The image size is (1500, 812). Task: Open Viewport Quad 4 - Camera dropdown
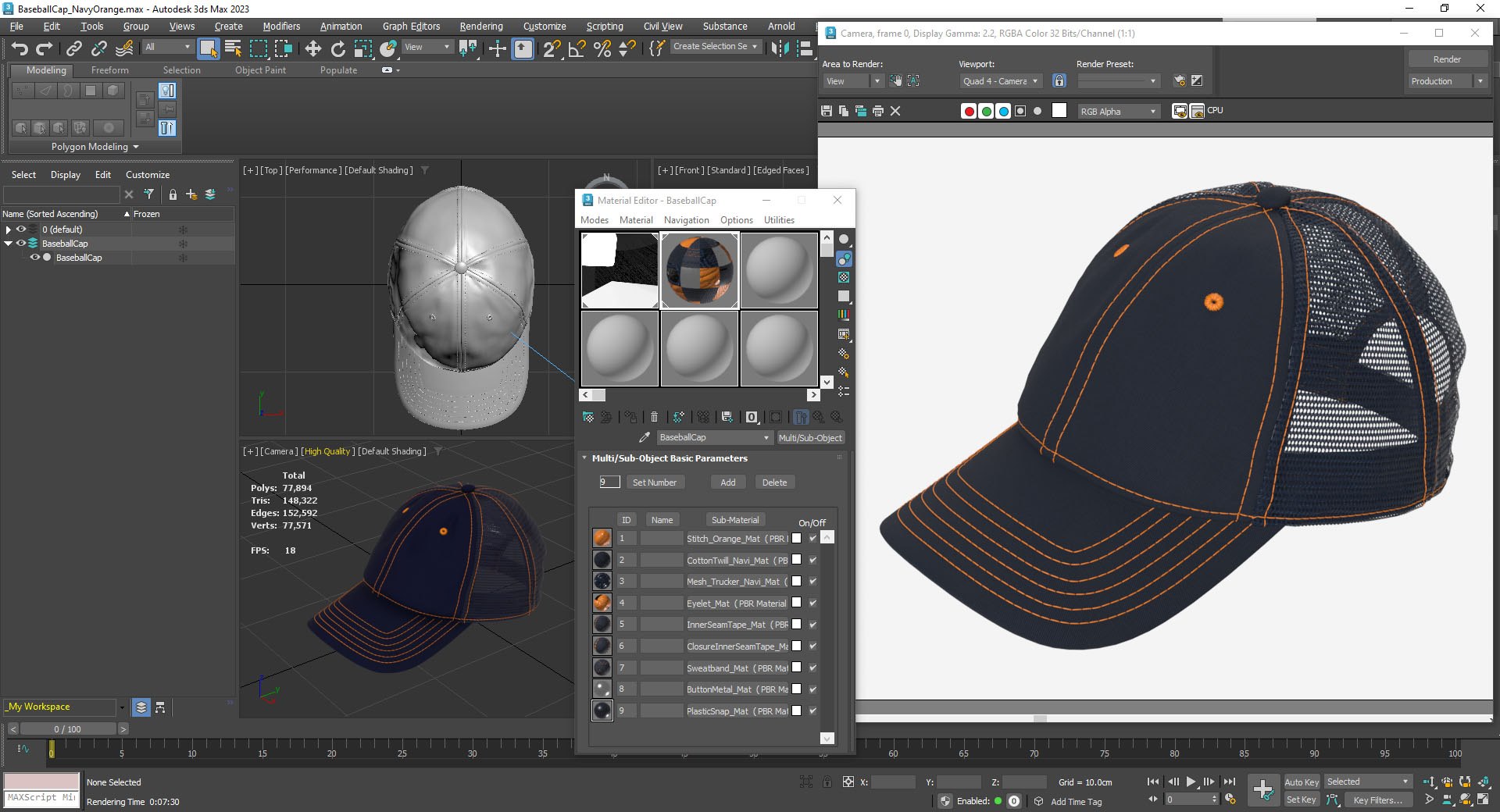pyautogui.click(x=1001, y=81)
